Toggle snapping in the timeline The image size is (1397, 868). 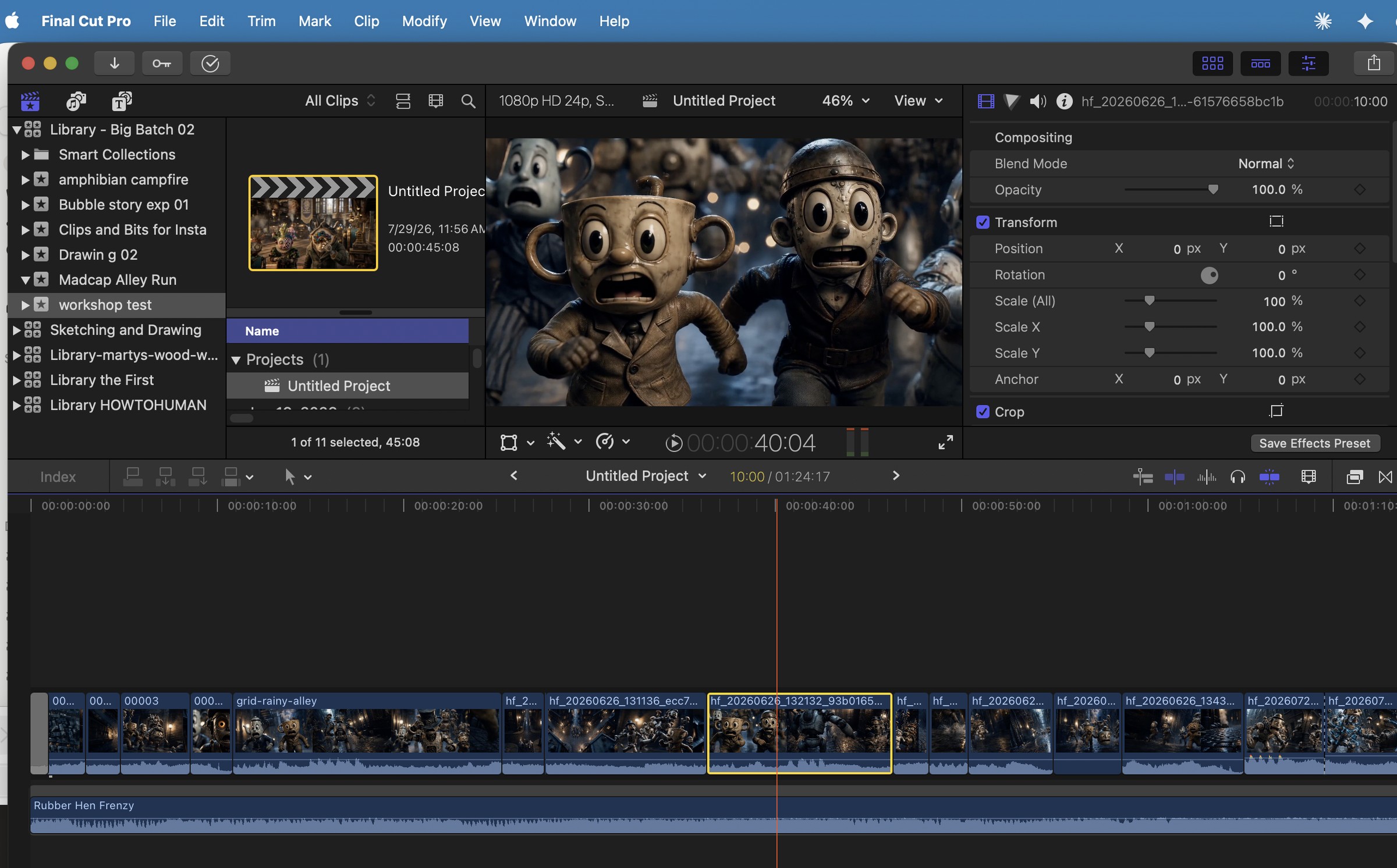1269,477
